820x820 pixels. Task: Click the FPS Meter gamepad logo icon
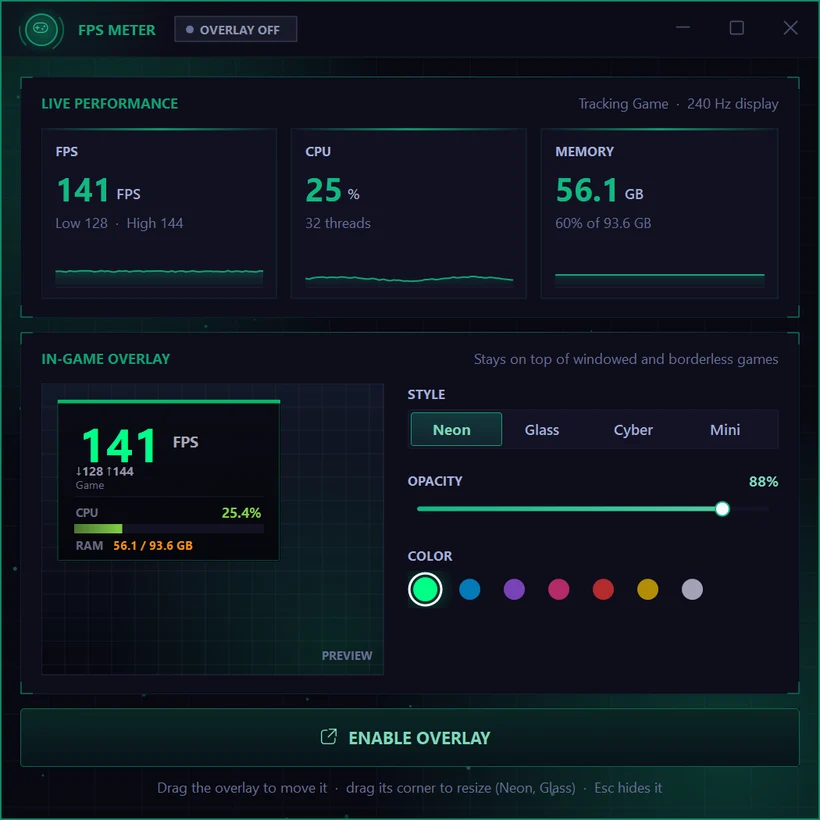41,29
